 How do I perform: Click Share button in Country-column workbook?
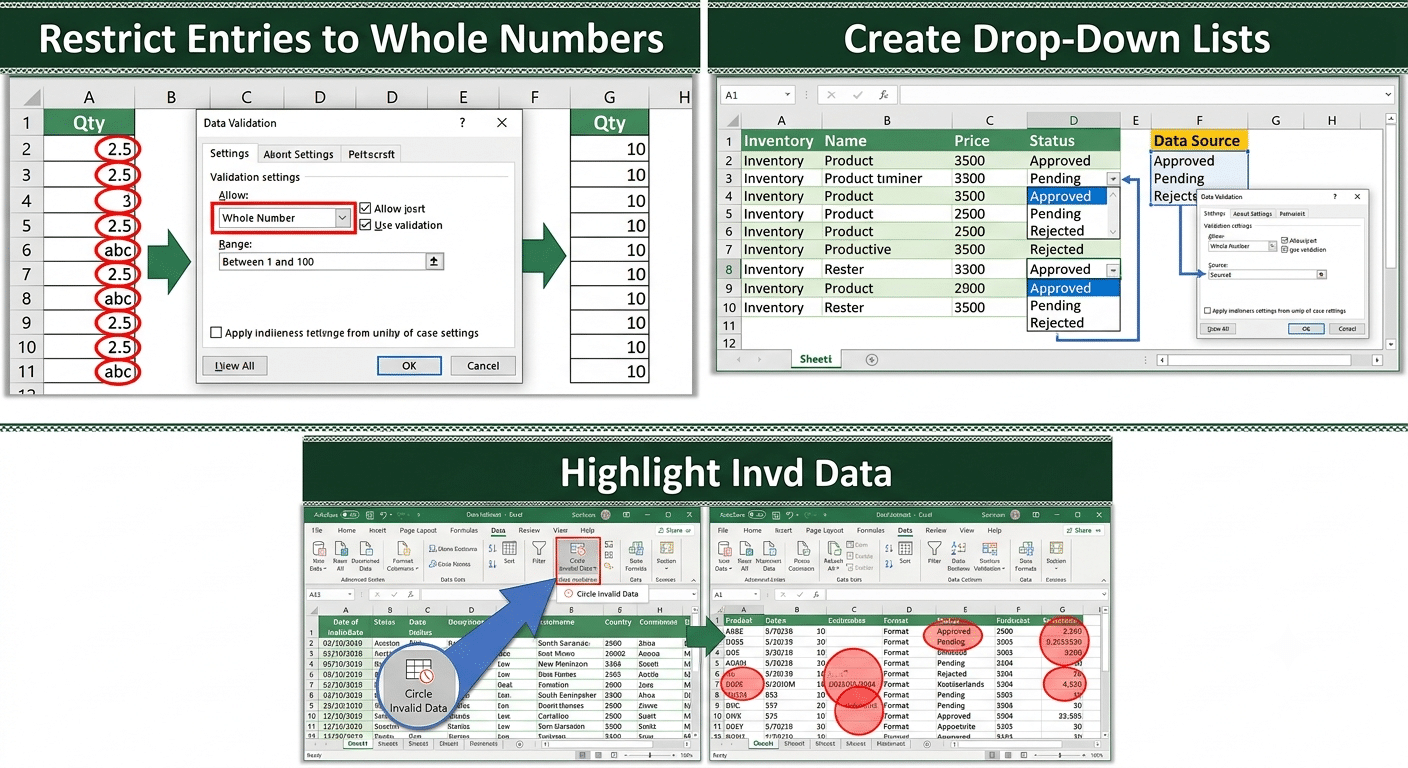674,531
